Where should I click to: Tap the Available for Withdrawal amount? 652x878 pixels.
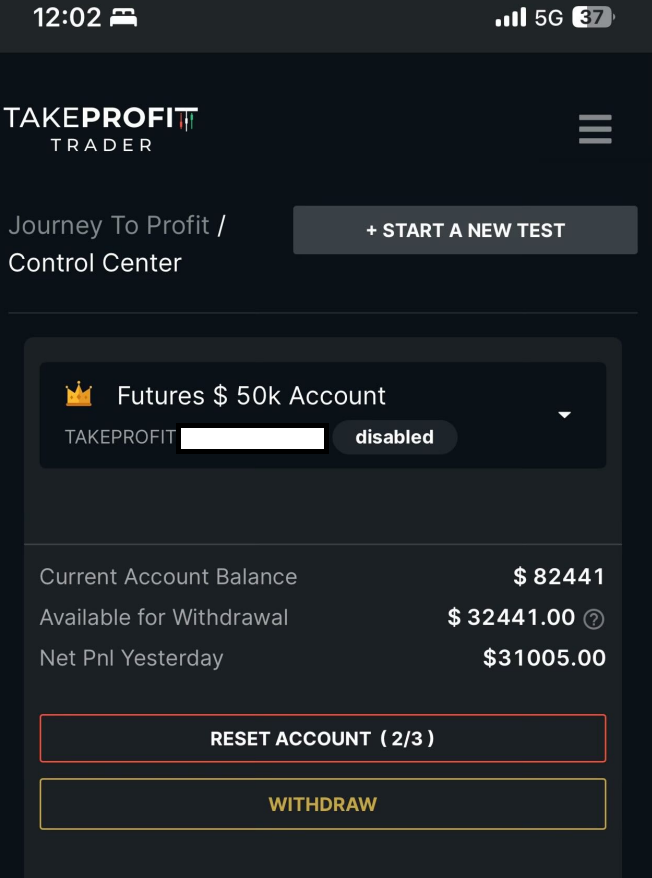coord(511,618)
